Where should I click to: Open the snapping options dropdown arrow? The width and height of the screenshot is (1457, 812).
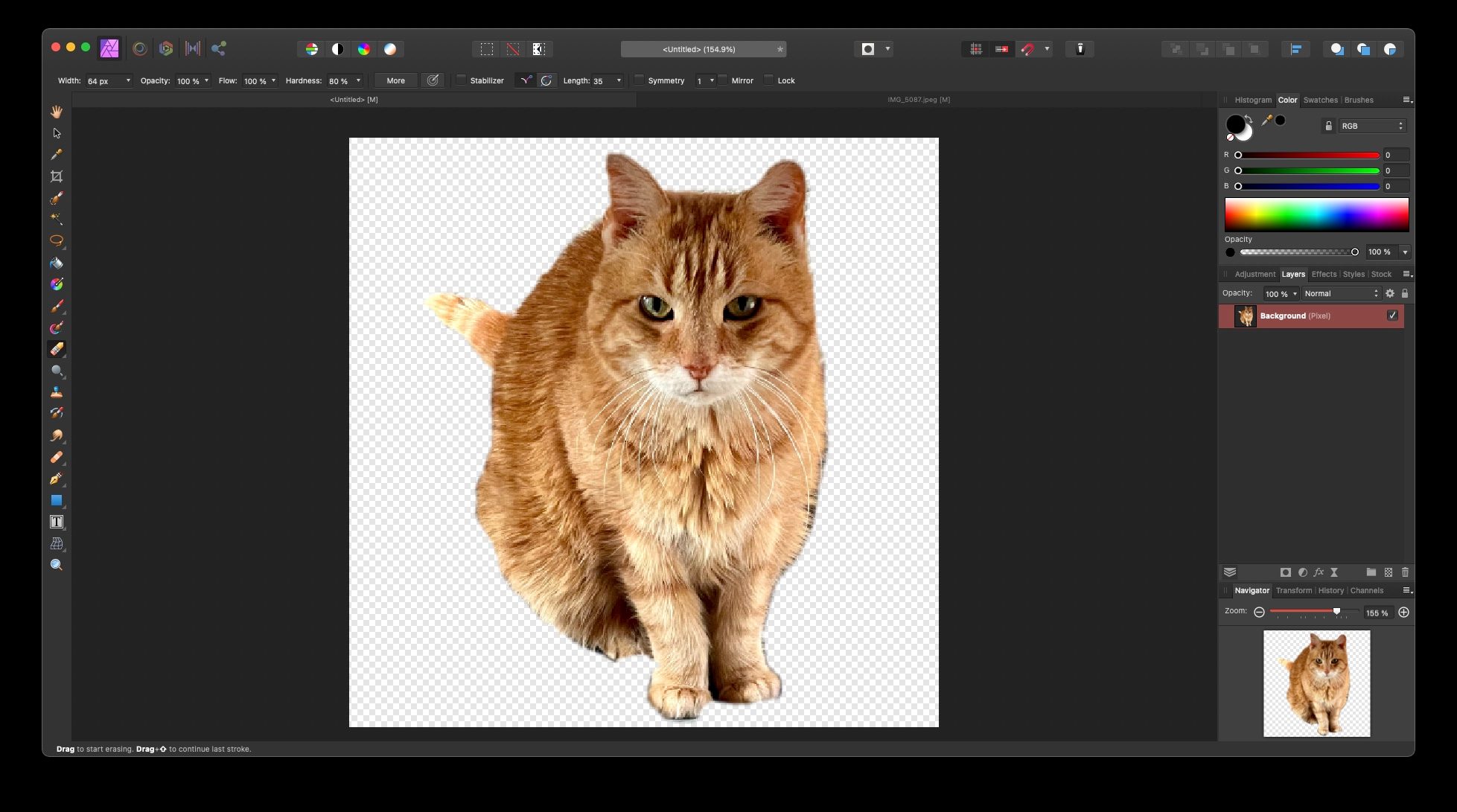pyautogui.click(x=1047, y=49)
